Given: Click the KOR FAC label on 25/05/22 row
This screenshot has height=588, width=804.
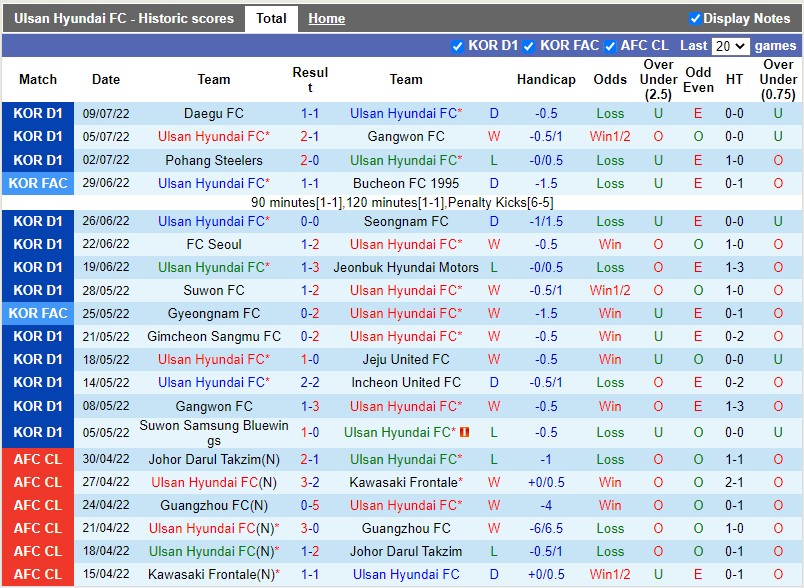Looking at the screenshot, I should 38,313.
